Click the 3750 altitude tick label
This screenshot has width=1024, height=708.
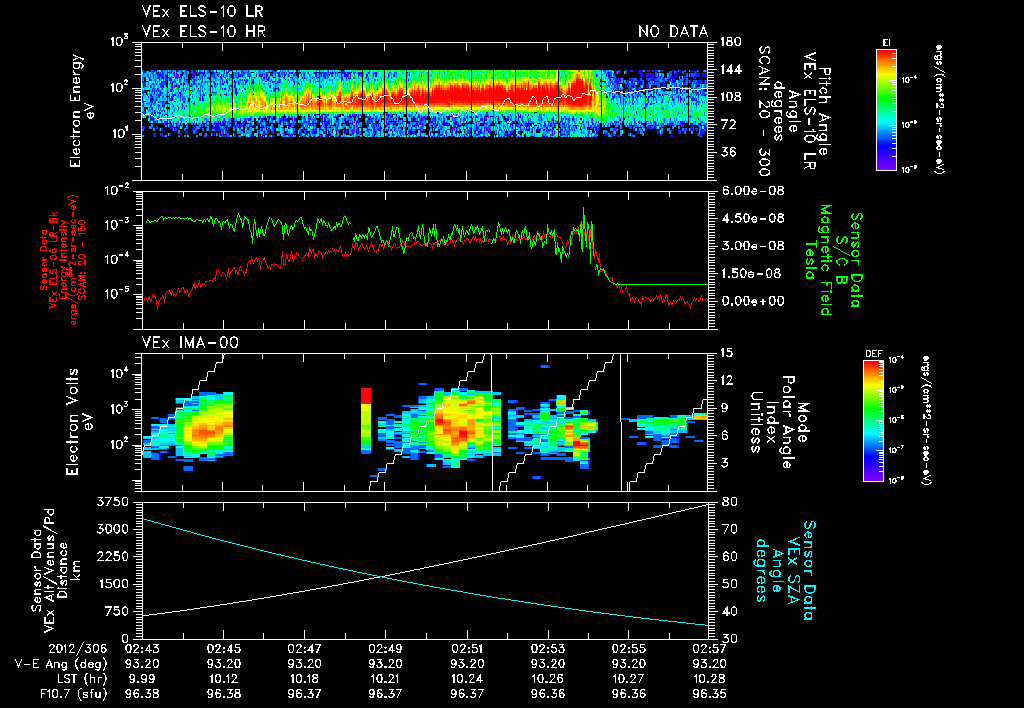coord(112,502)
